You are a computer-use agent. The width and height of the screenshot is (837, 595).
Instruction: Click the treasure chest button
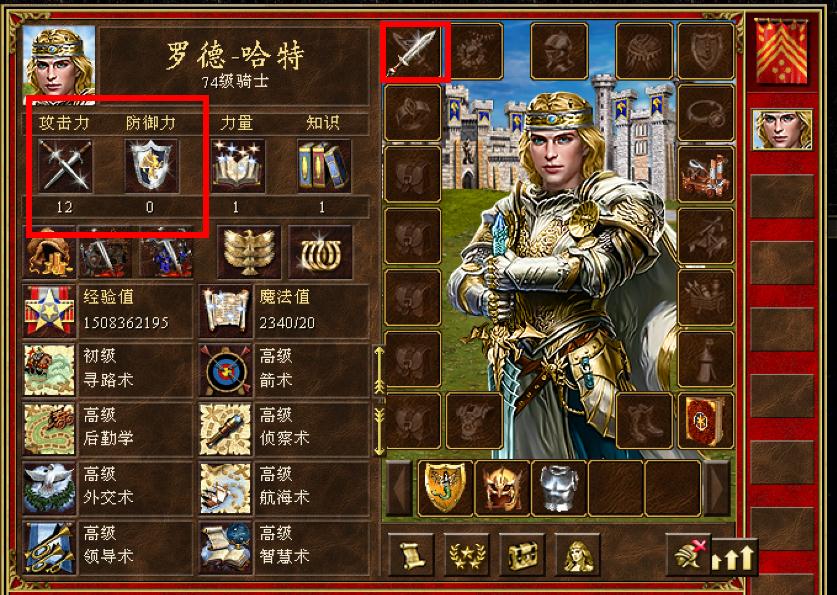[x=522, y=555]
